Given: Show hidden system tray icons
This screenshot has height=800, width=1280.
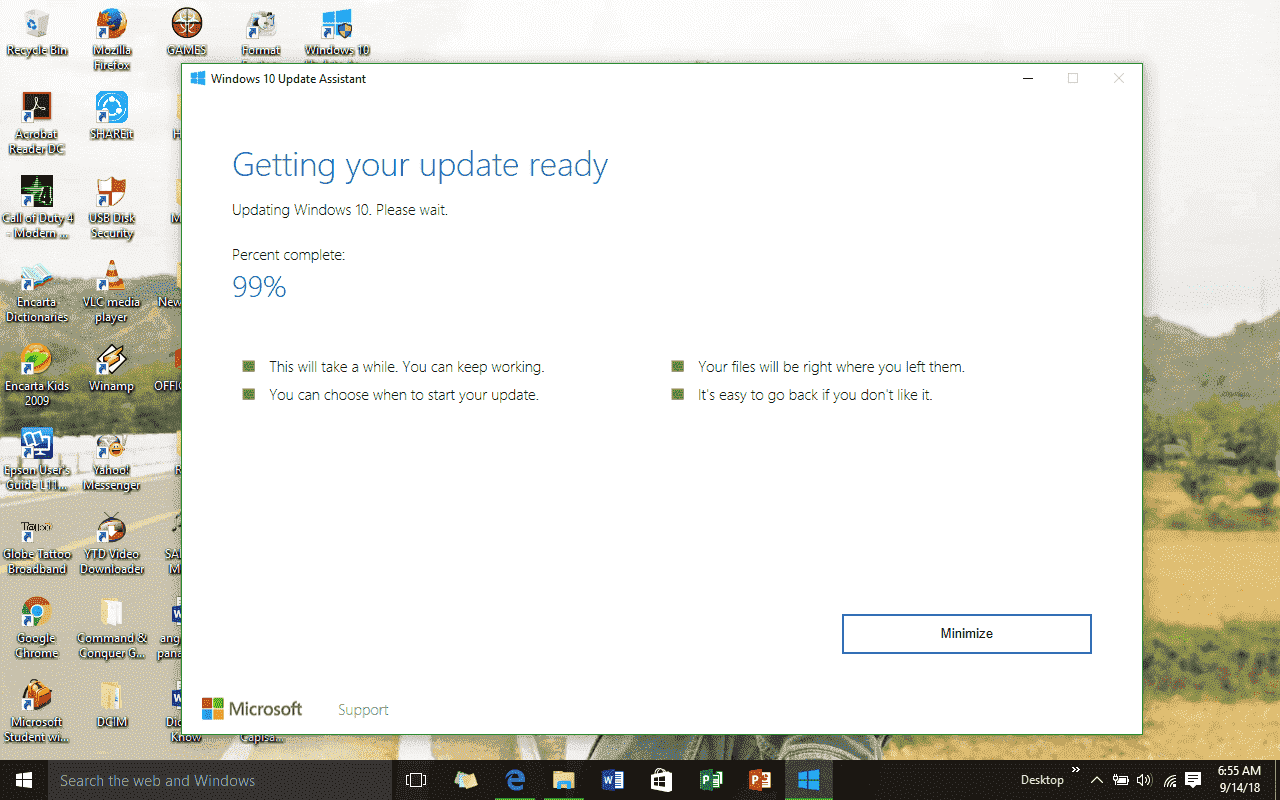Looking at the screenshot, I should (x=1097, y=780).
